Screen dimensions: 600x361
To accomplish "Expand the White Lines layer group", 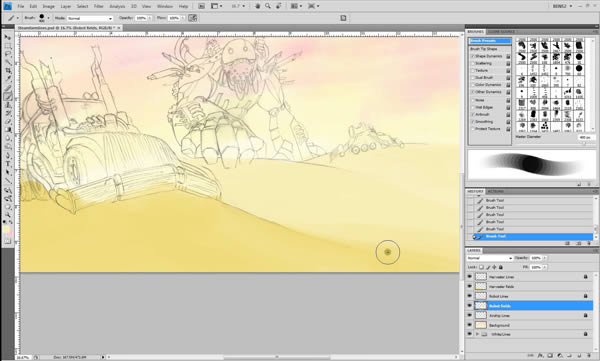I will coord(477,334).
